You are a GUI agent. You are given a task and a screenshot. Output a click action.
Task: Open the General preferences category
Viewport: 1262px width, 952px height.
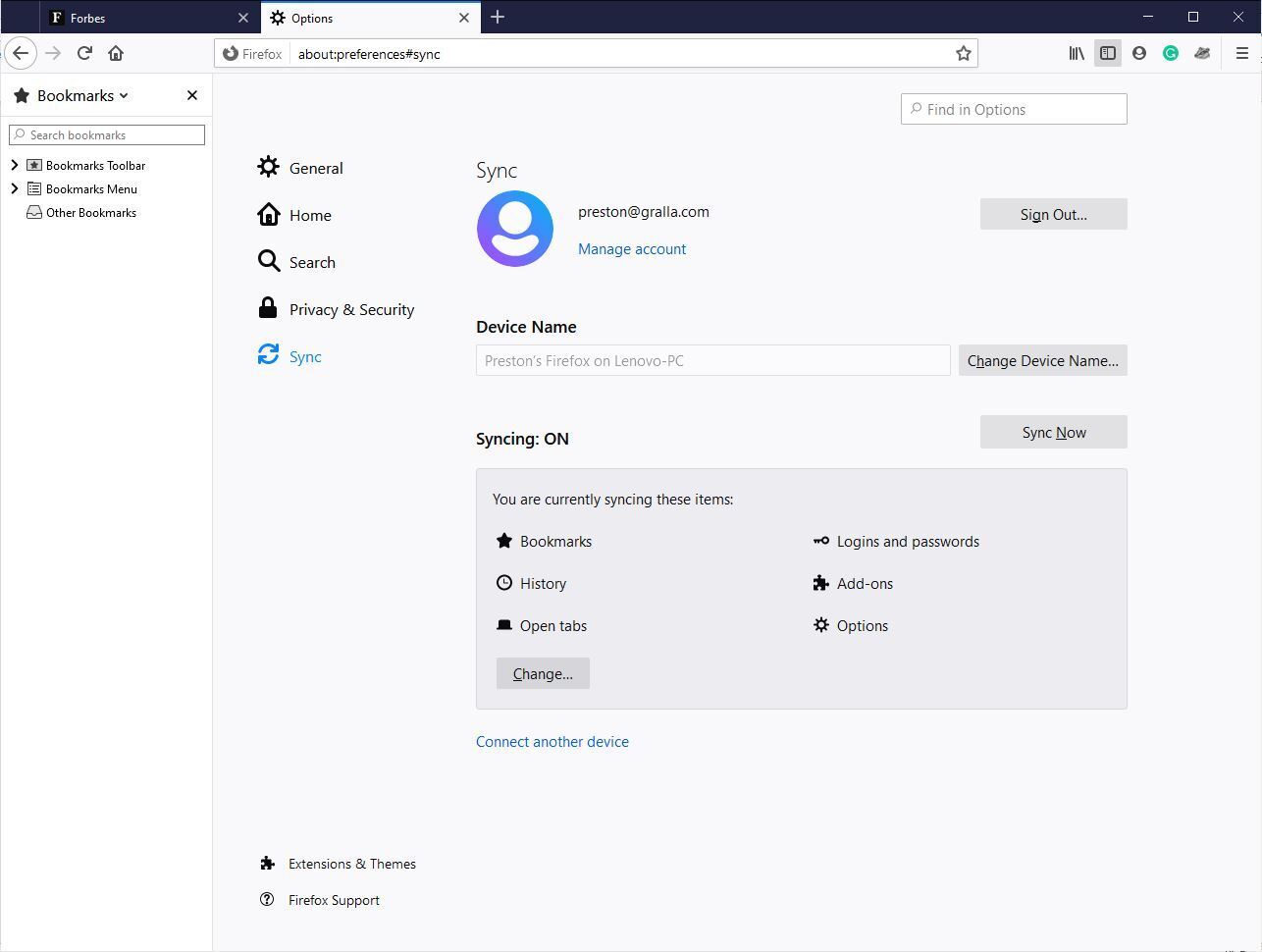300,168
